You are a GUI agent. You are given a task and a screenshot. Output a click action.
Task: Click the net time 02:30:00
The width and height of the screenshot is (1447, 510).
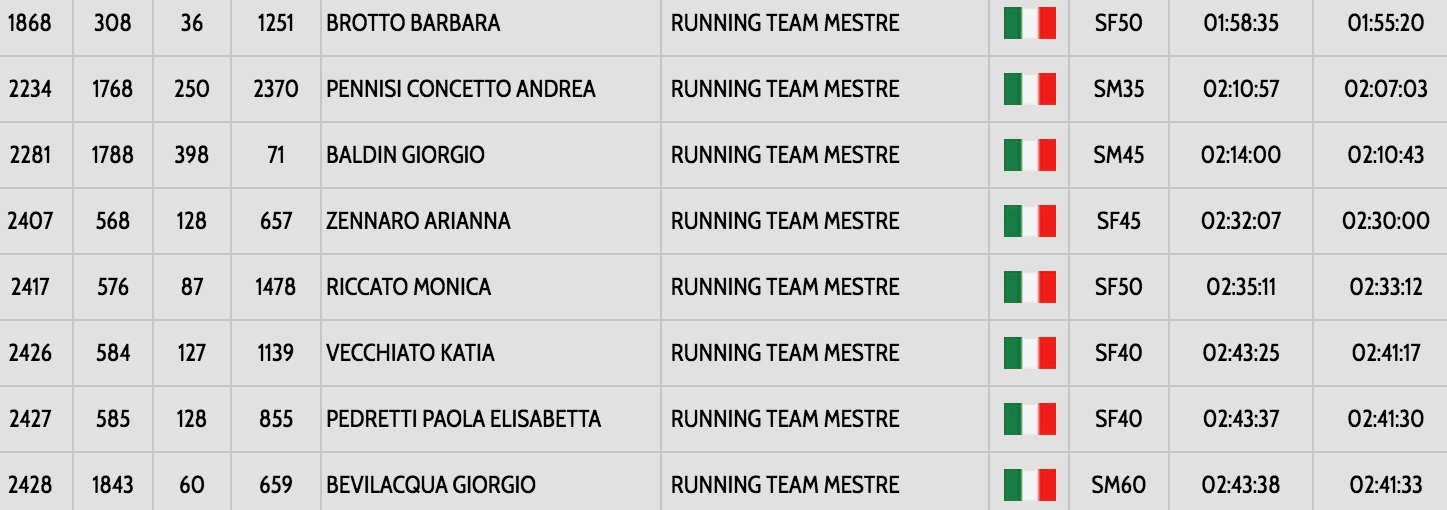[1385, 221]
